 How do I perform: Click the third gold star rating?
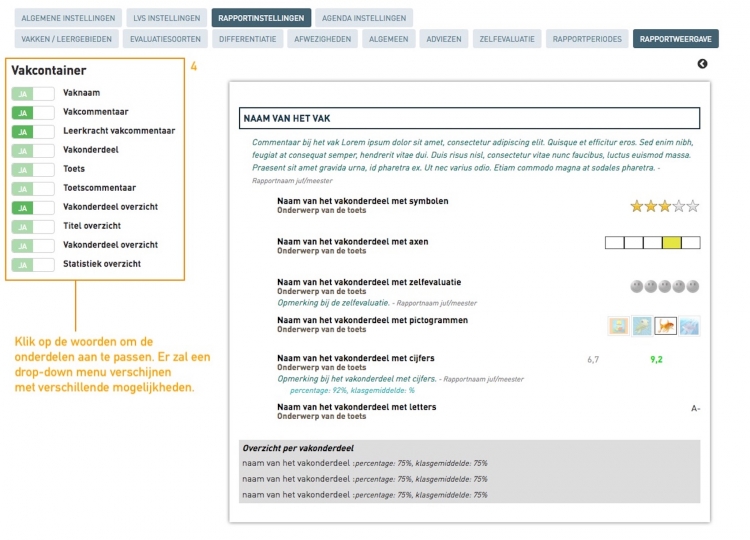click(x=664, y=207)
